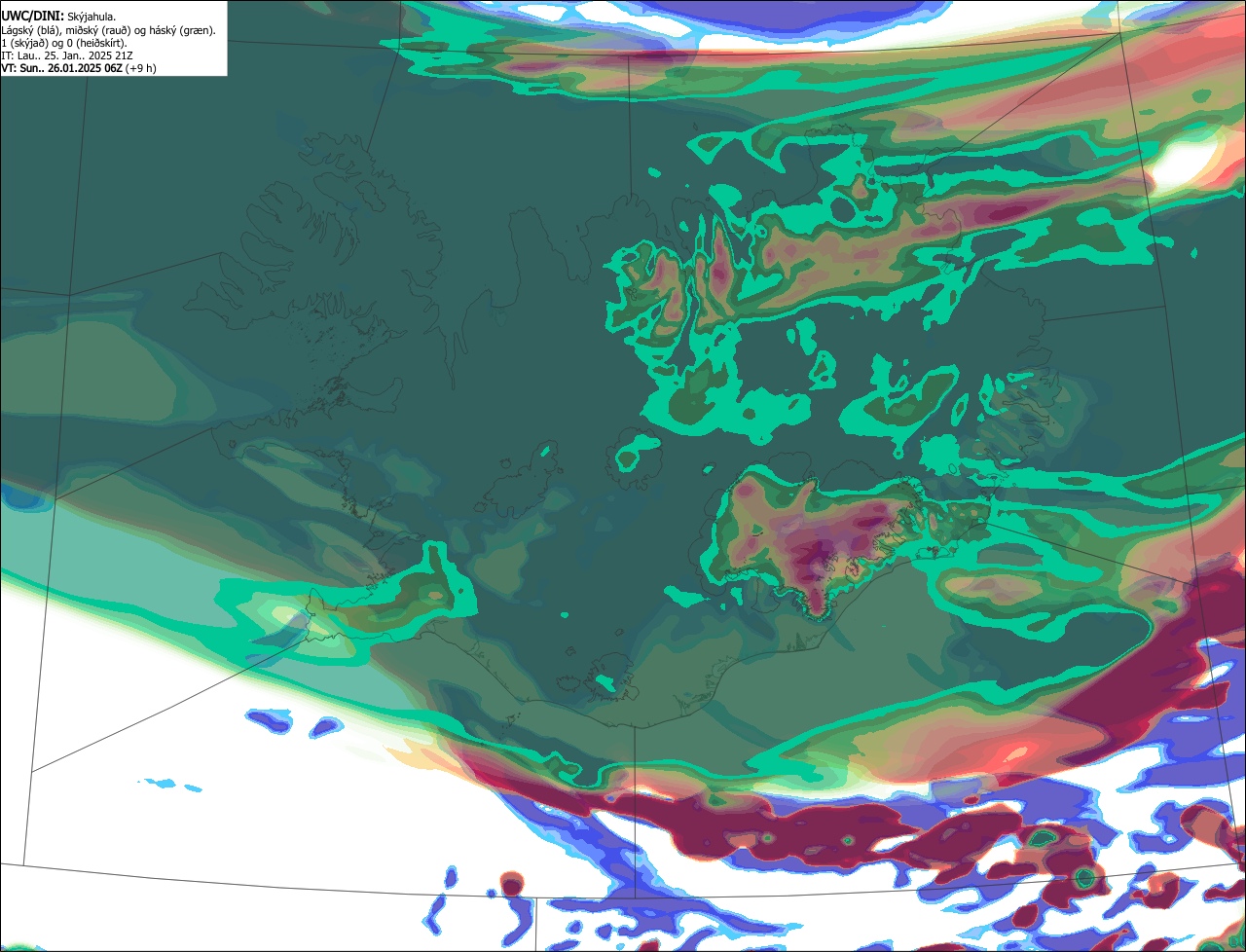Image resolution: width=1246 pixels, height=952 pixels.
Task: Click the 'miðský (rauð)' legend text
Action: pyautogui.click(x=98, y=31)
